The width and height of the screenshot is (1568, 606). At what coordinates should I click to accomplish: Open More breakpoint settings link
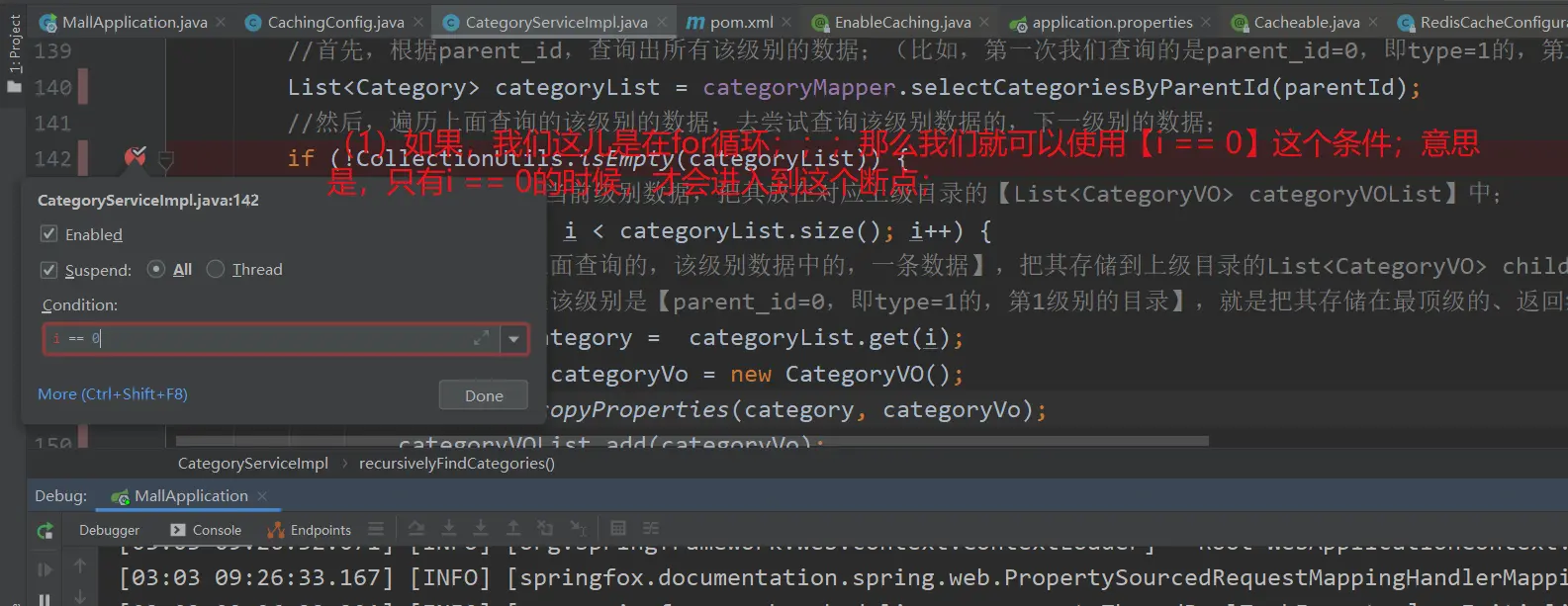[x=113, y=393]
